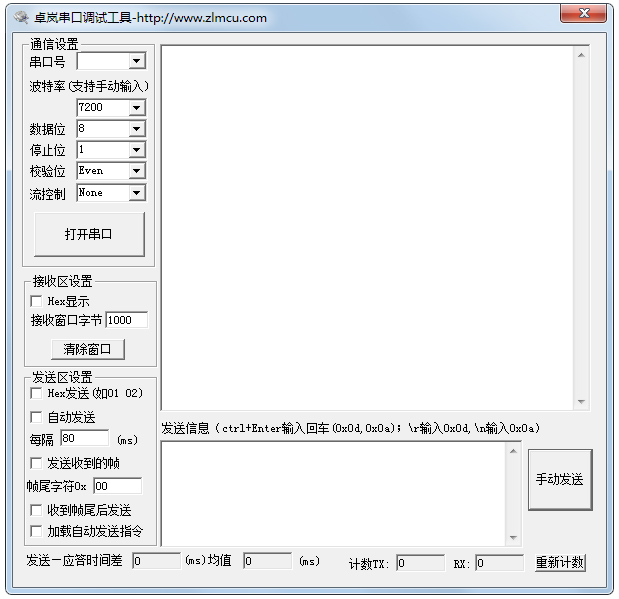Viewport: 619px width, 599px height.
Task: Open the 流控制 flow control dropdown
Action: tap(137, 193)
